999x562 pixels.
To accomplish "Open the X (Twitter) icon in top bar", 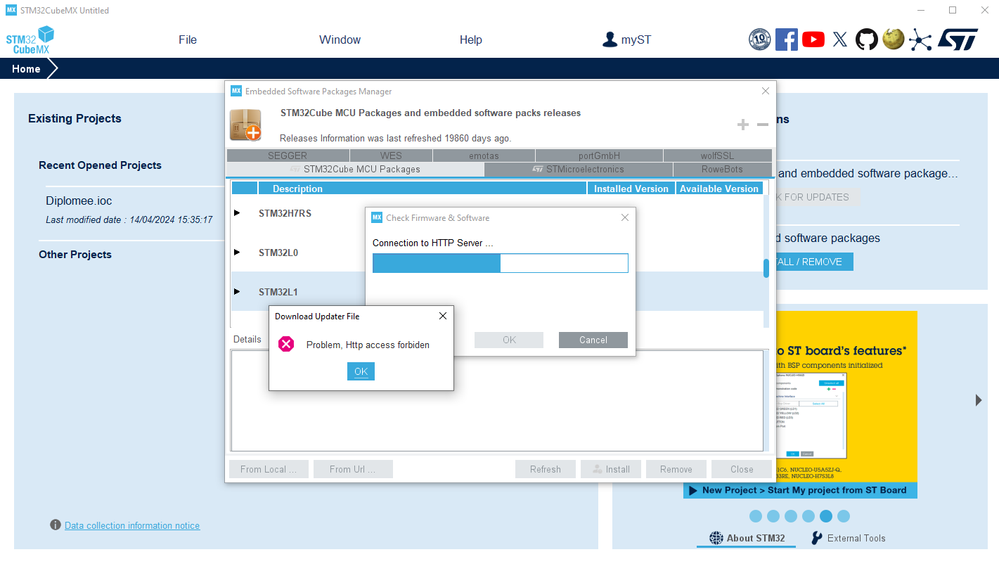I will point(840,40).
